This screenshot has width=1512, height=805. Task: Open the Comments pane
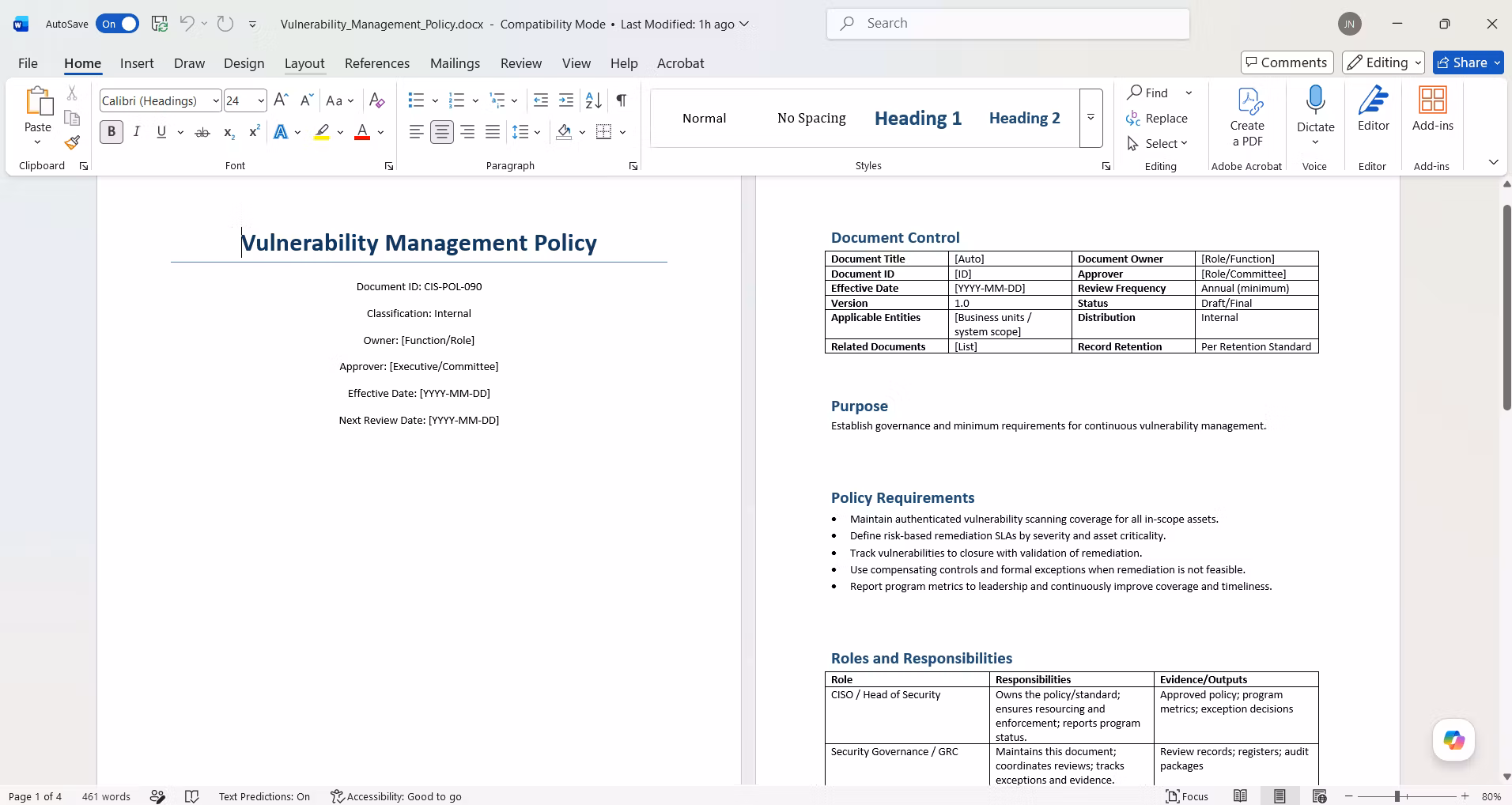pyautogui.click(x=1287, y=62)
